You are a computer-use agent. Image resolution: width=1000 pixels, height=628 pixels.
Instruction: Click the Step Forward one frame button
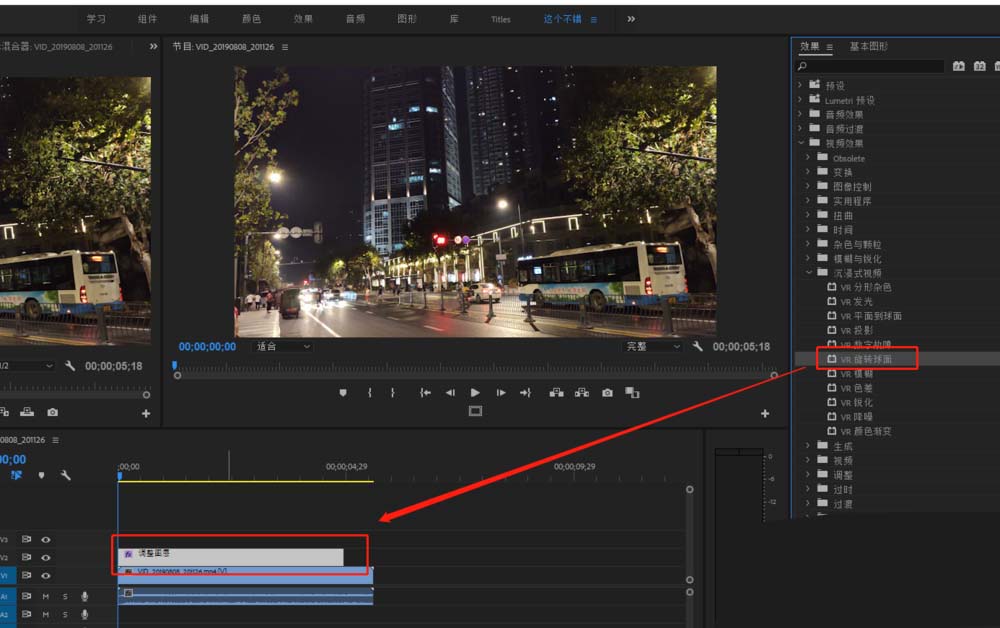point(501,393)
